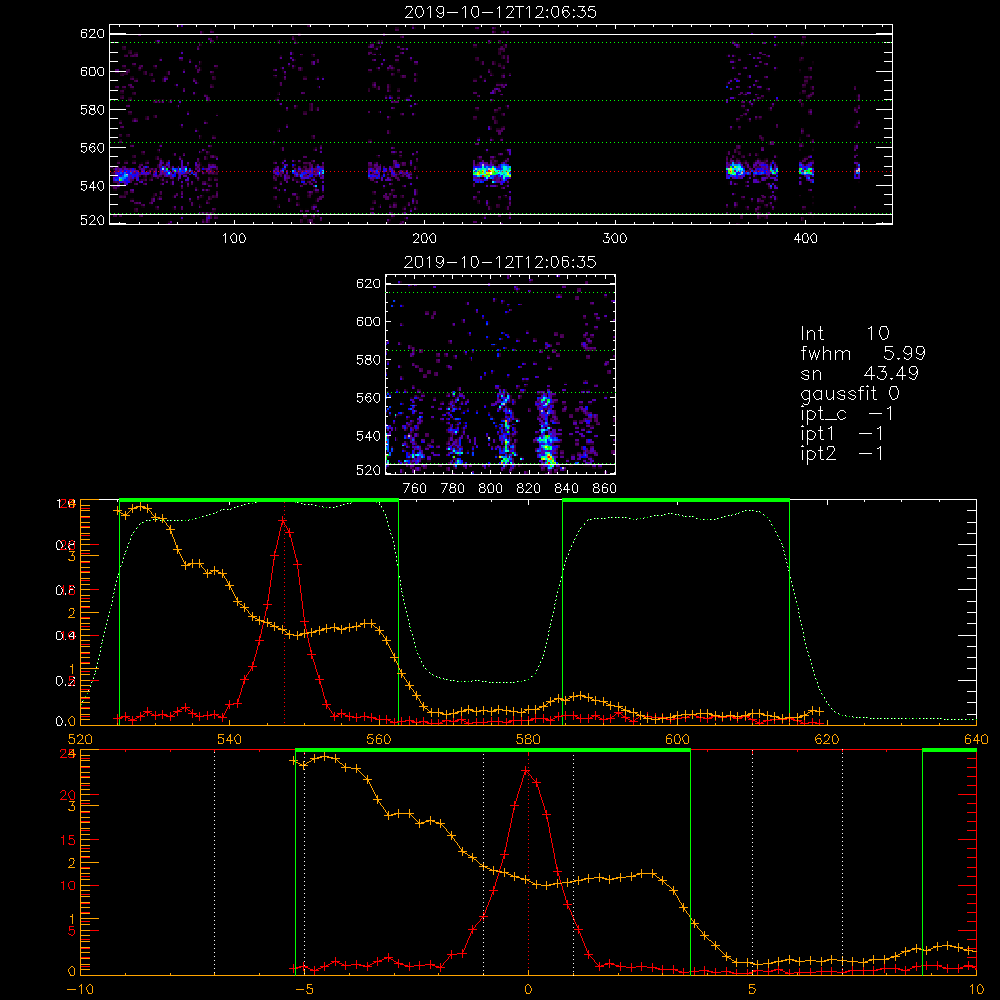Select the 'sn 43.49' value
The image size is (1000, 1000).
click(x=859, y=373)
